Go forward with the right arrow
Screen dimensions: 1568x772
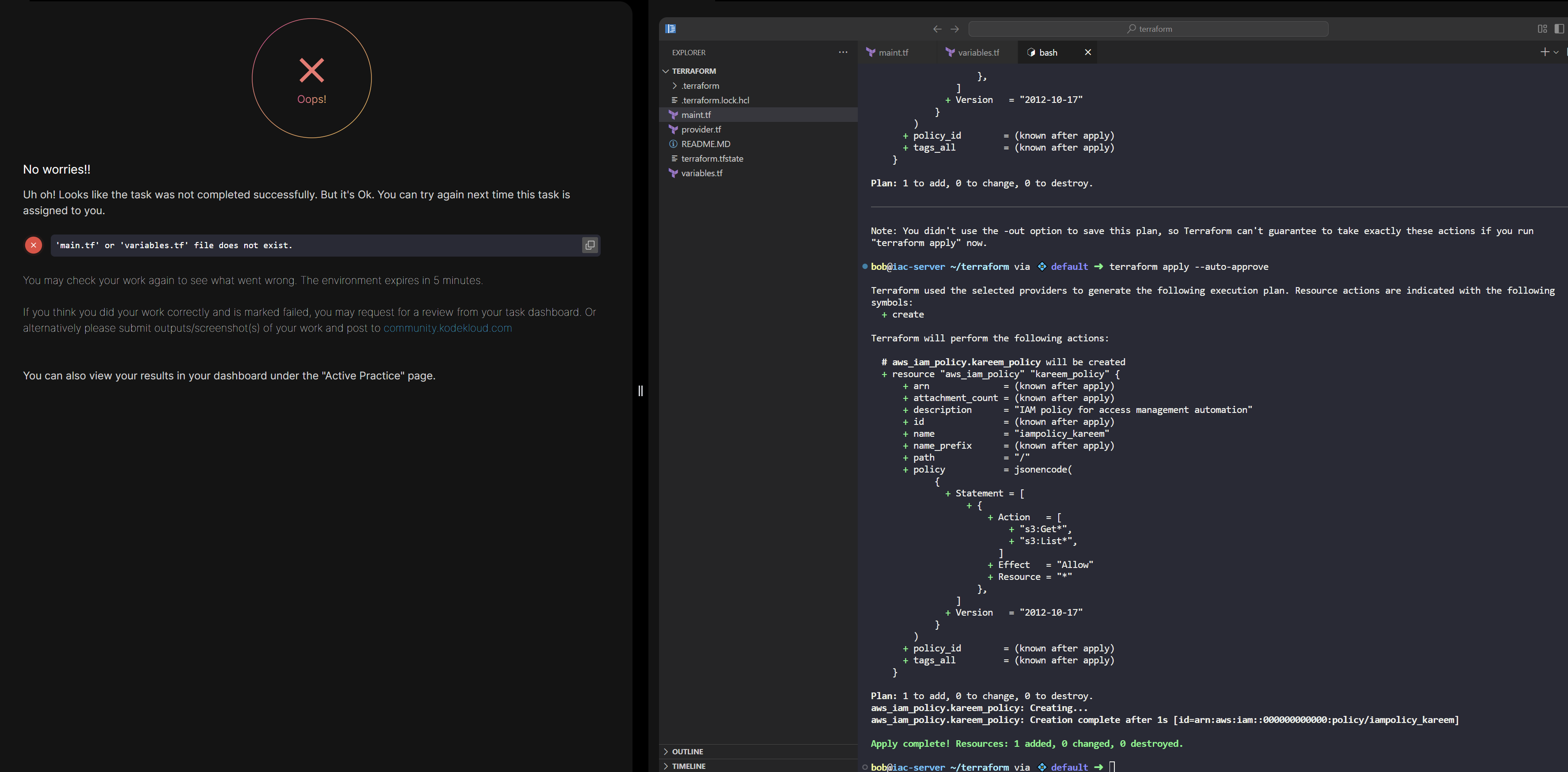point(954,29)
